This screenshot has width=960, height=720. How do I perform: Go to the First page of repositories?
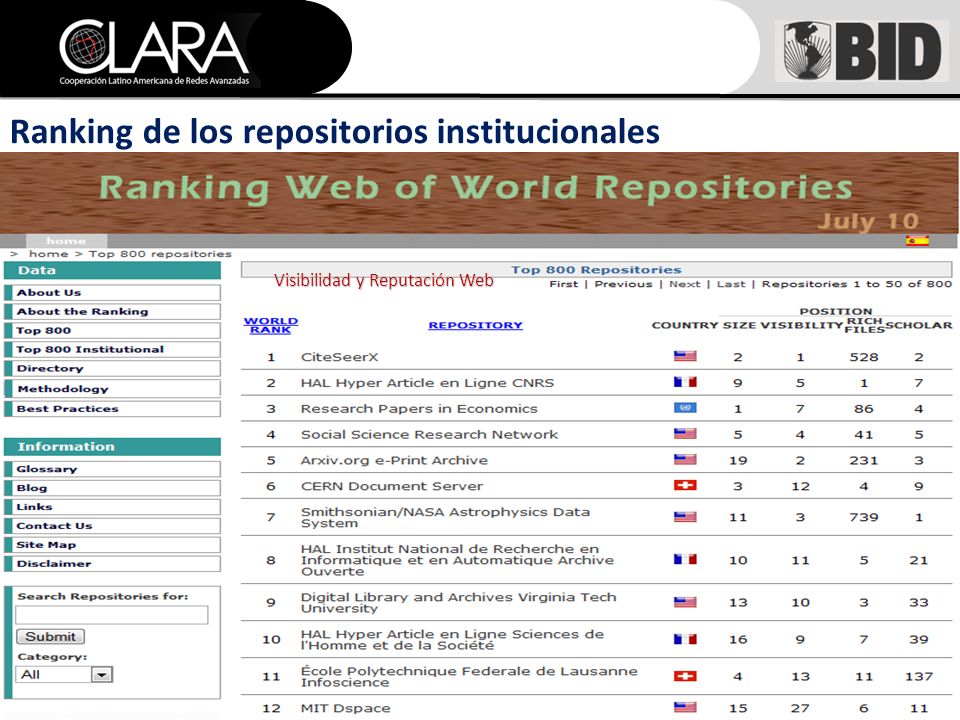click(x=563, y=284)
